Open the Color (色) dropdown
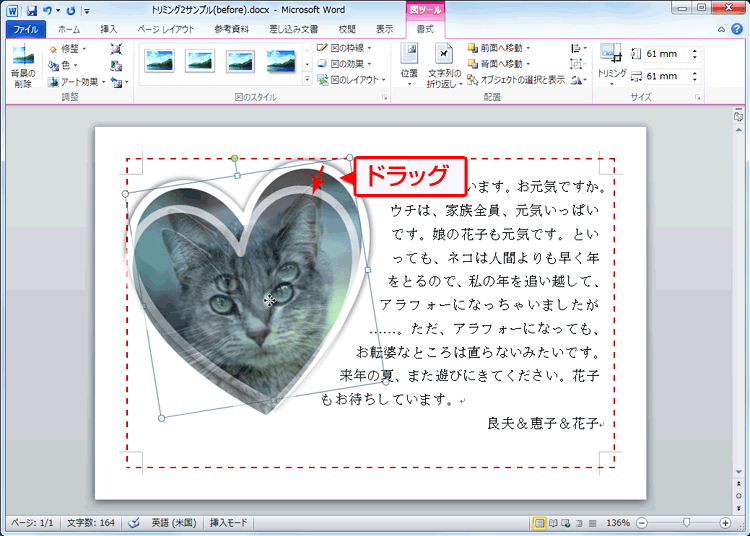Screen dimensions: 750x536 [63, 65]
